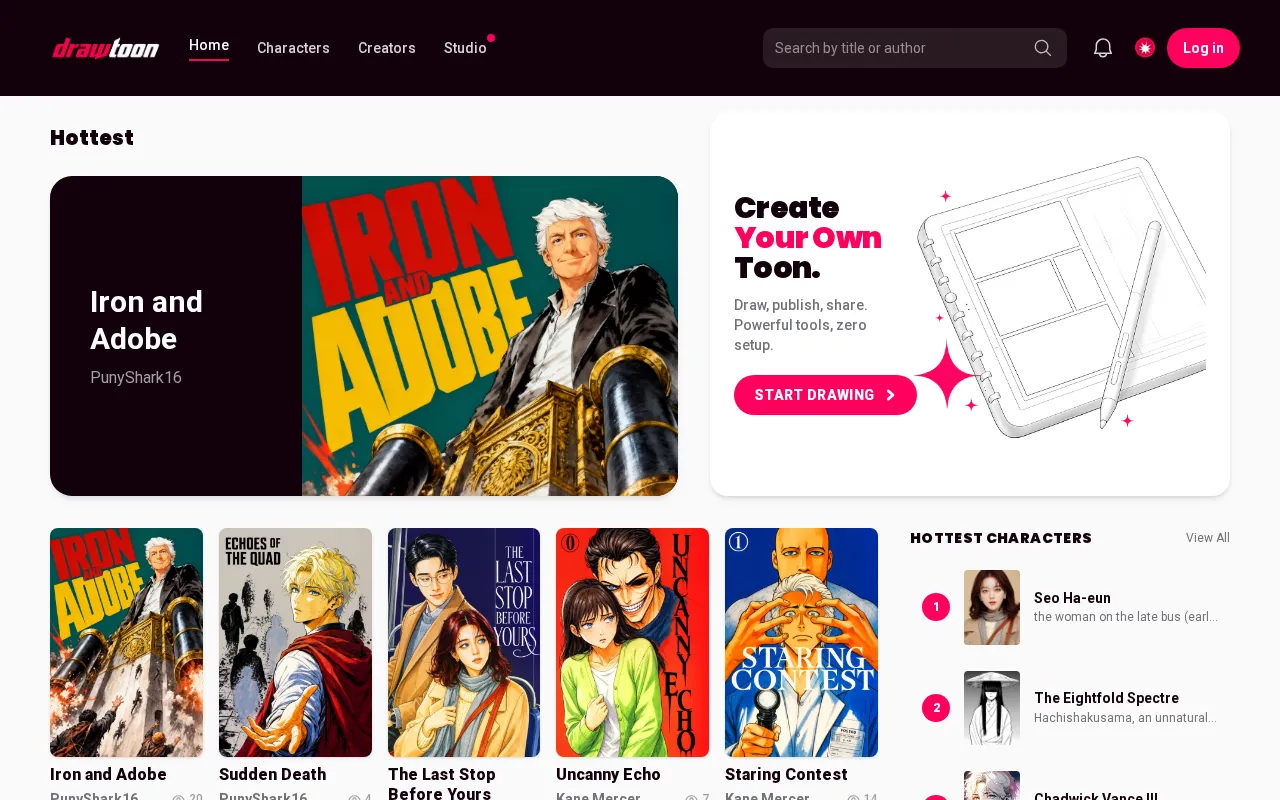Open the Echoes of the Quad cover
This screenshot has width=1280, height=800.
tap(295, 642)
